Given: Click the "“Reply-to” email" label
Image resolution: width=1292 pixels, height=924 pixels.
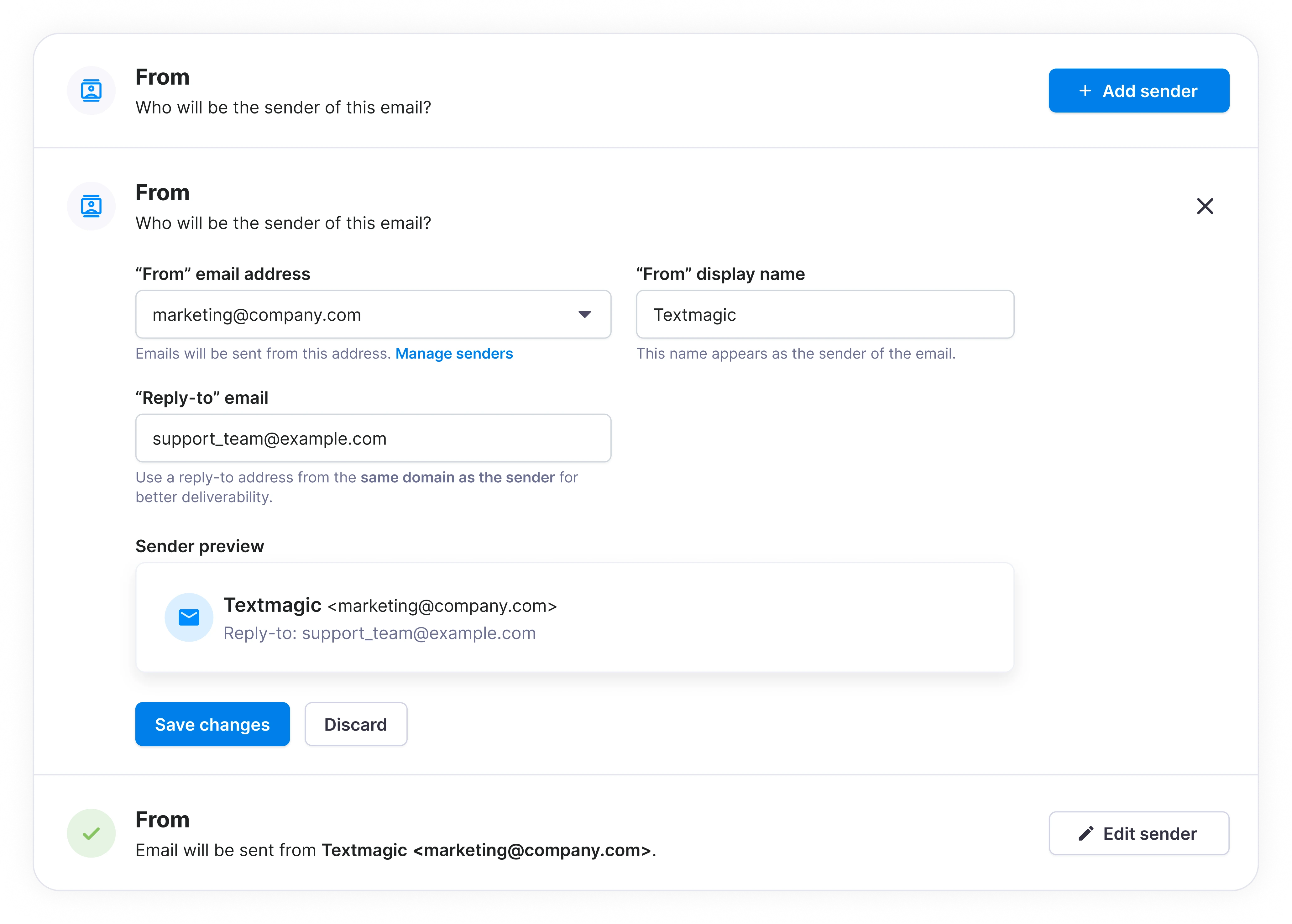Looking at the screenshot, I should [x=202, y=398].
